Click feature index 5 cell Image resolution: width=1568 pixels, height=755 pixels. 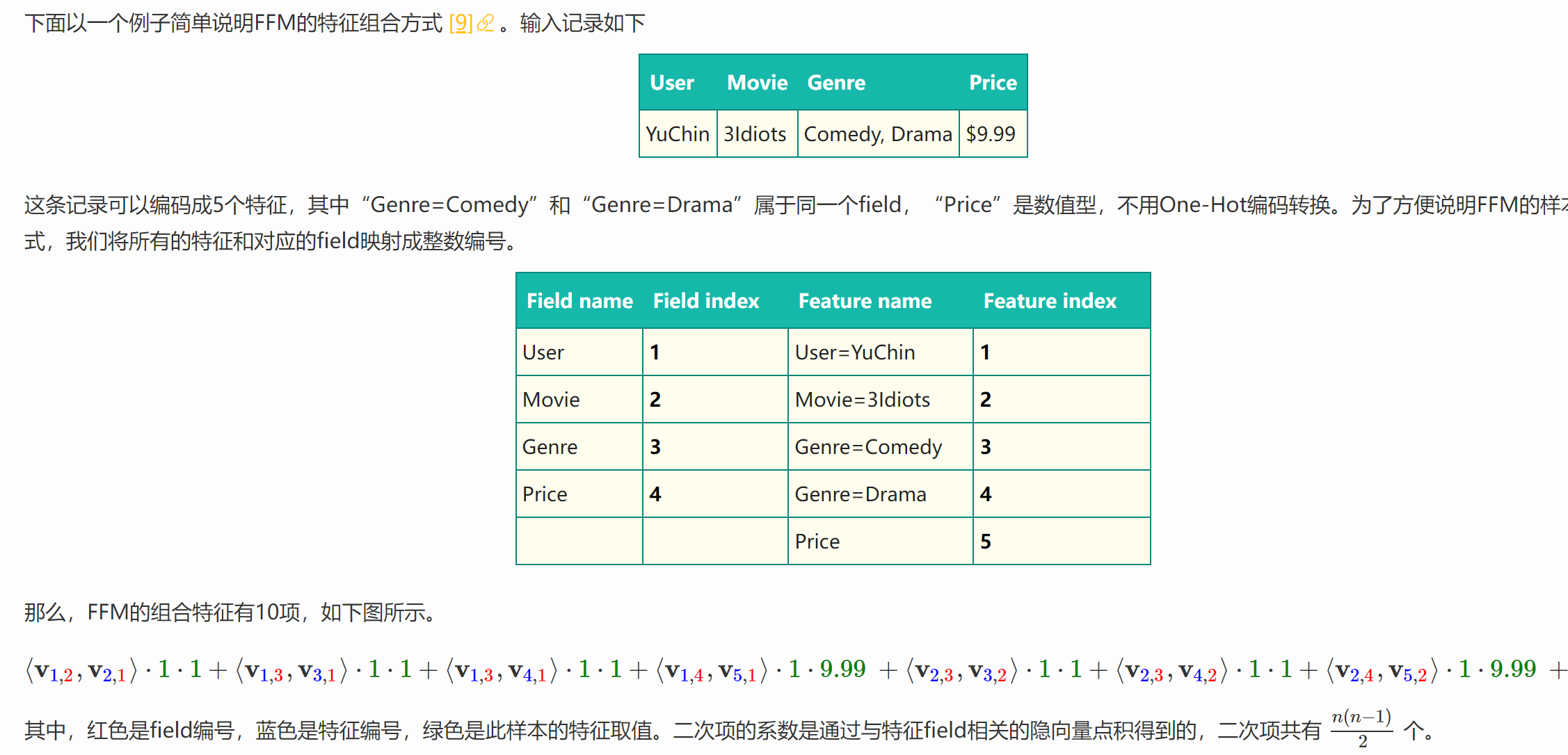coord(1062,541)
